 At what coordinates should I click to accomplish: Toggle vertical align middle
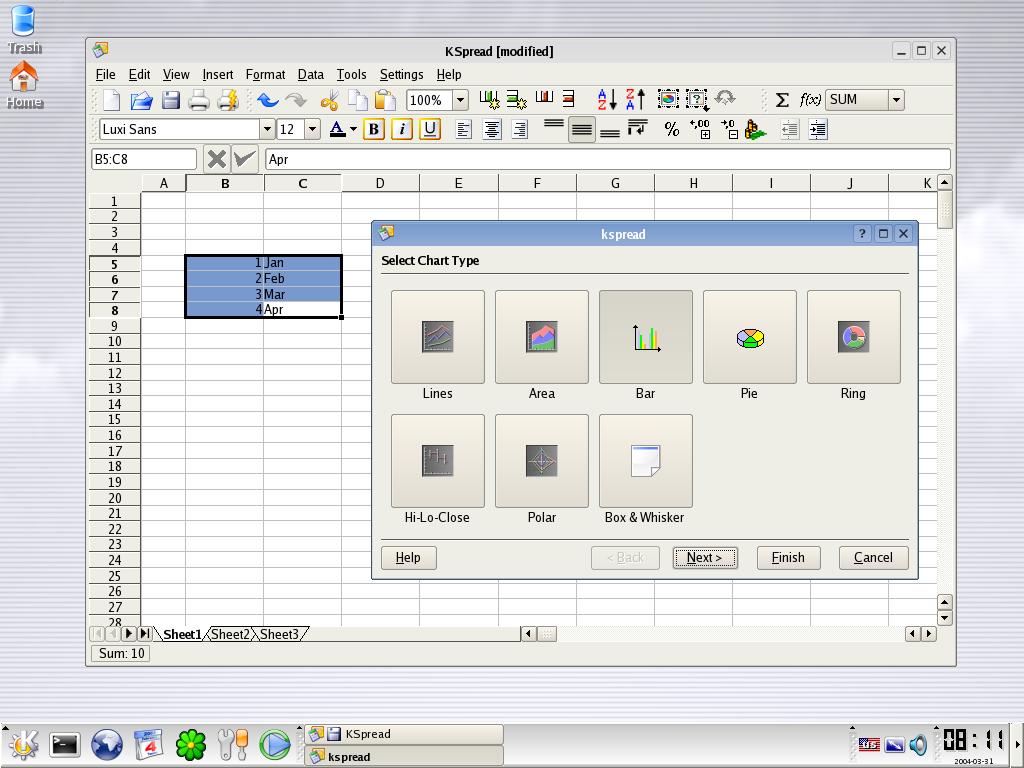point(581,129)
